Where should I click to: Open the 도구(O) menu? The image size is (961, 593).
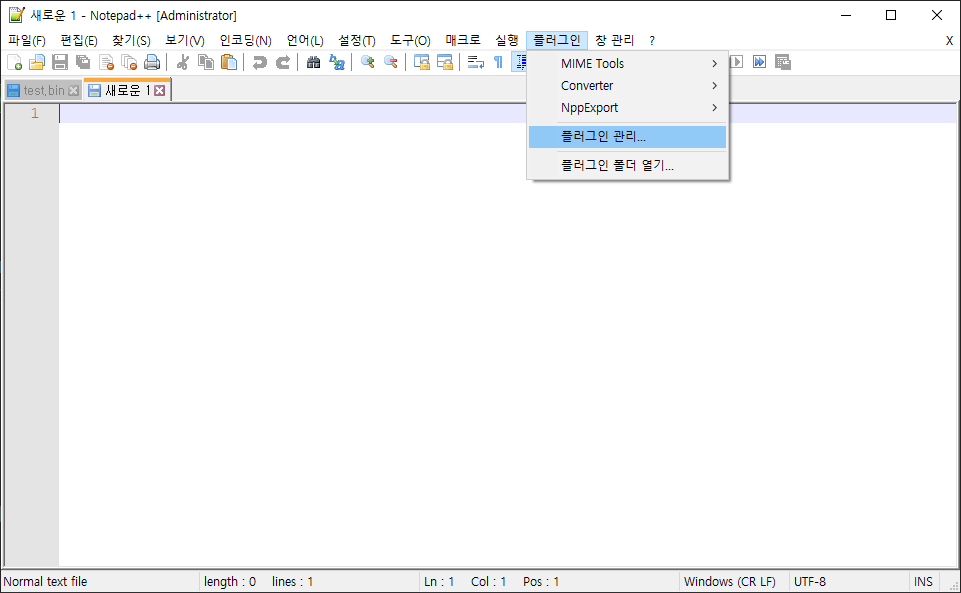[x=410, y=40]
